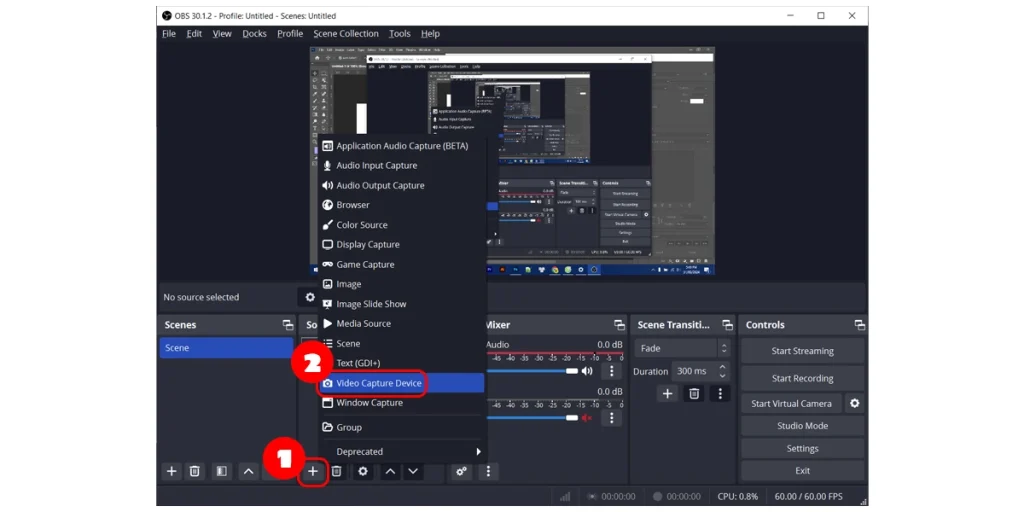
Task: Choose Image Slide Show source
Action: pyautogui.click(x=402, y=304)
